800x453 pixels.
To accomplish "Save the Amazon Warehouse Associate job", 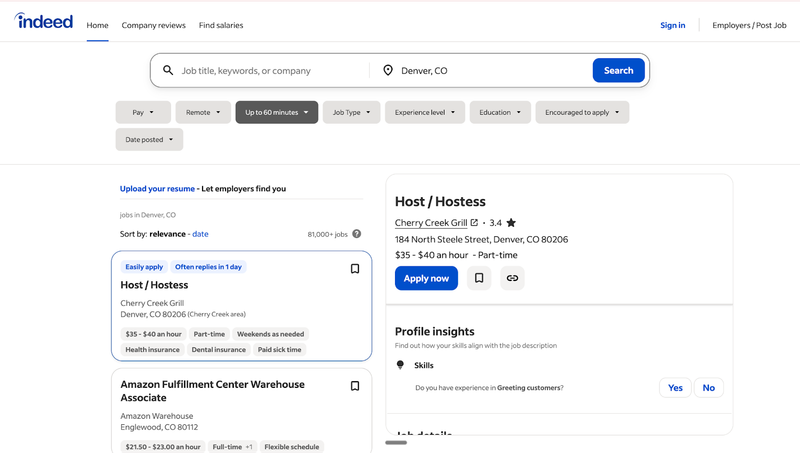I will [354, 386].
